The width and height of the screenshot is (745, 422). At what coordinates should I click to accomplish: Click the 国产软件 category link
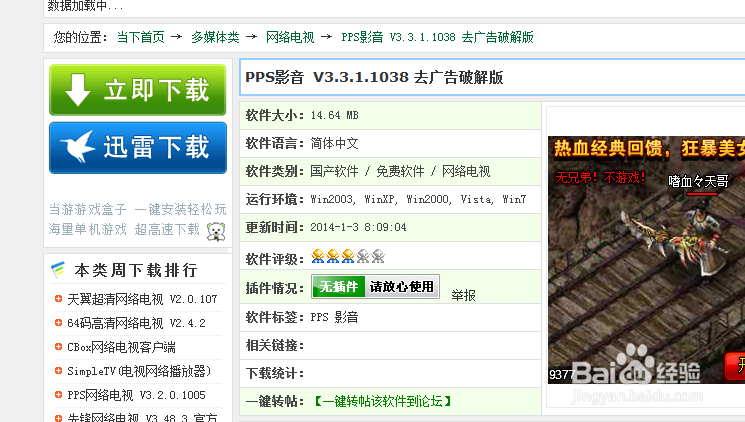click(334, 171)
